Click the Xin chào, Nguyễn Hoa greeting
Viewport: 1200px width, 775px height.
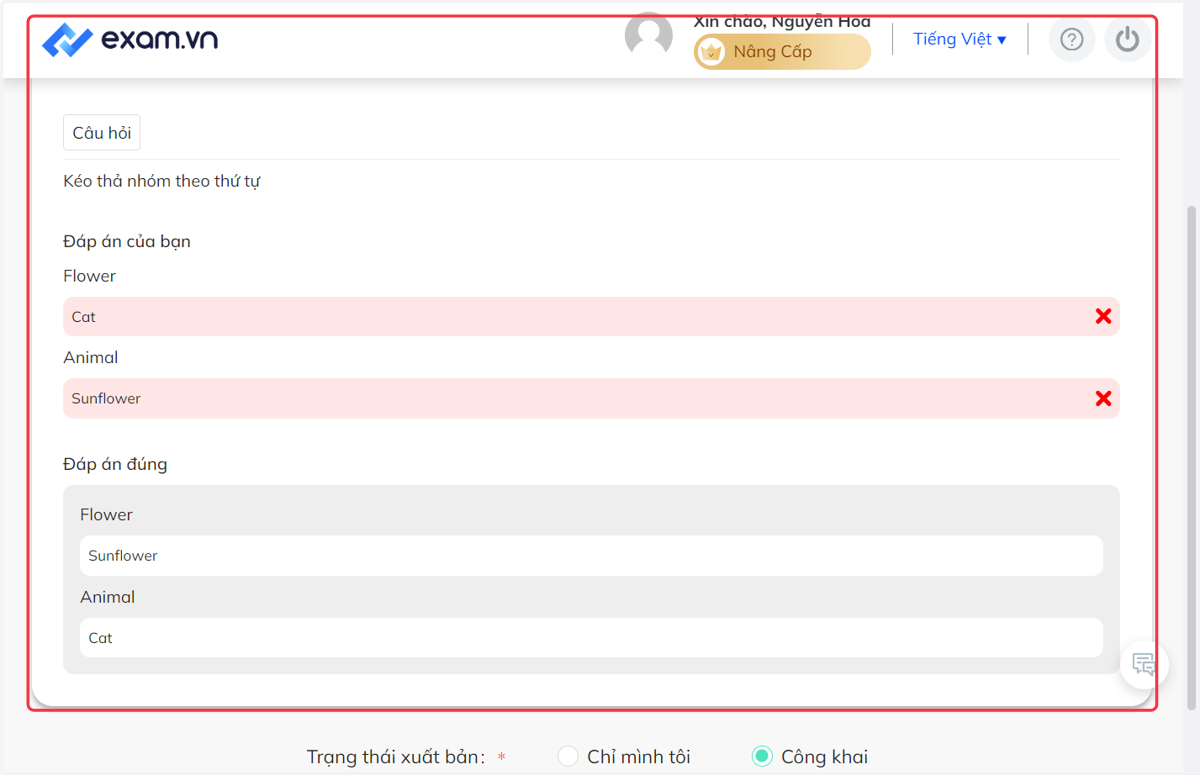click(x=782, y=21)
